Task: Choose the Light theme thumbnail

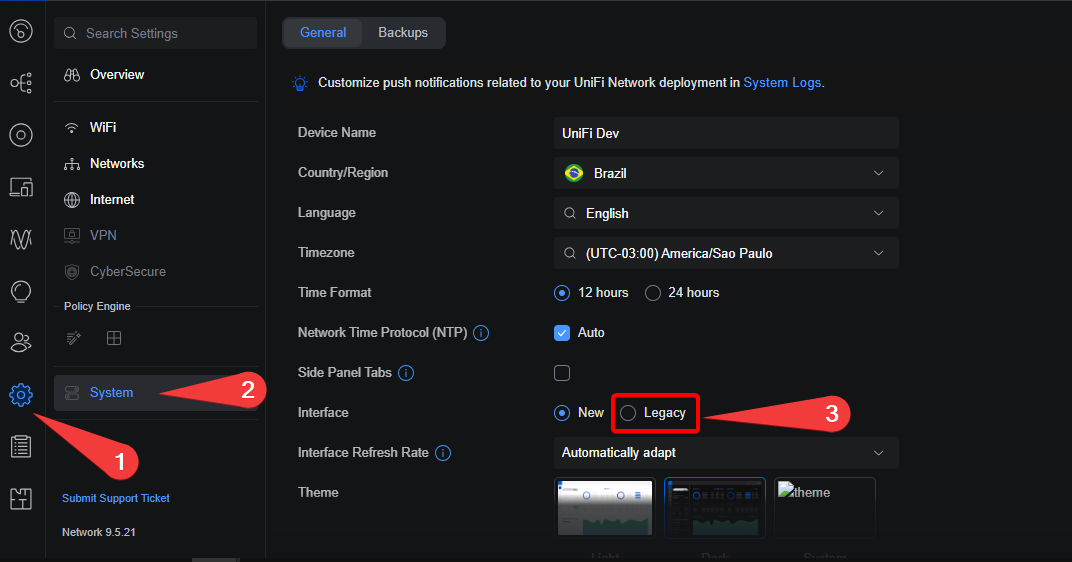Action: pos(605,508)
